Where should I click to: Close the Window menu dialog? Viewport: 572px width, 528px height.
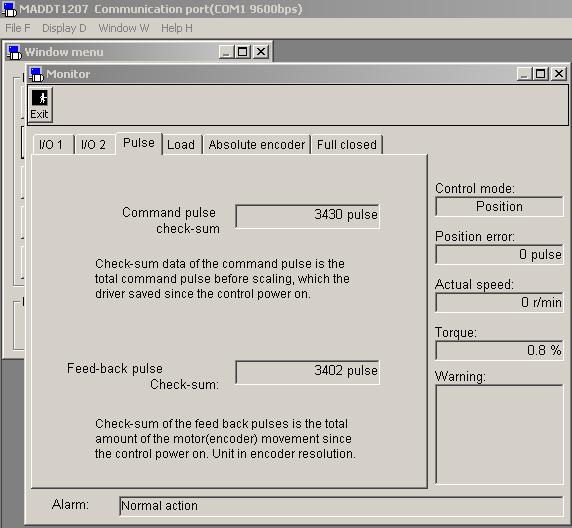point(261,52)
